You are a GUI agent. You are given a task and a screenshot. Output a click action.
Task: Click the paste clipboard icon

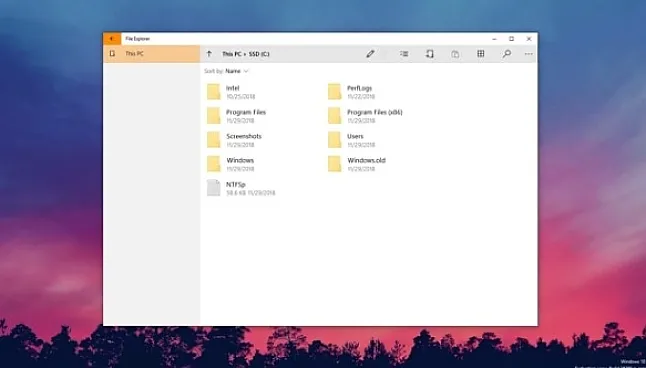(x=455, y=54)
